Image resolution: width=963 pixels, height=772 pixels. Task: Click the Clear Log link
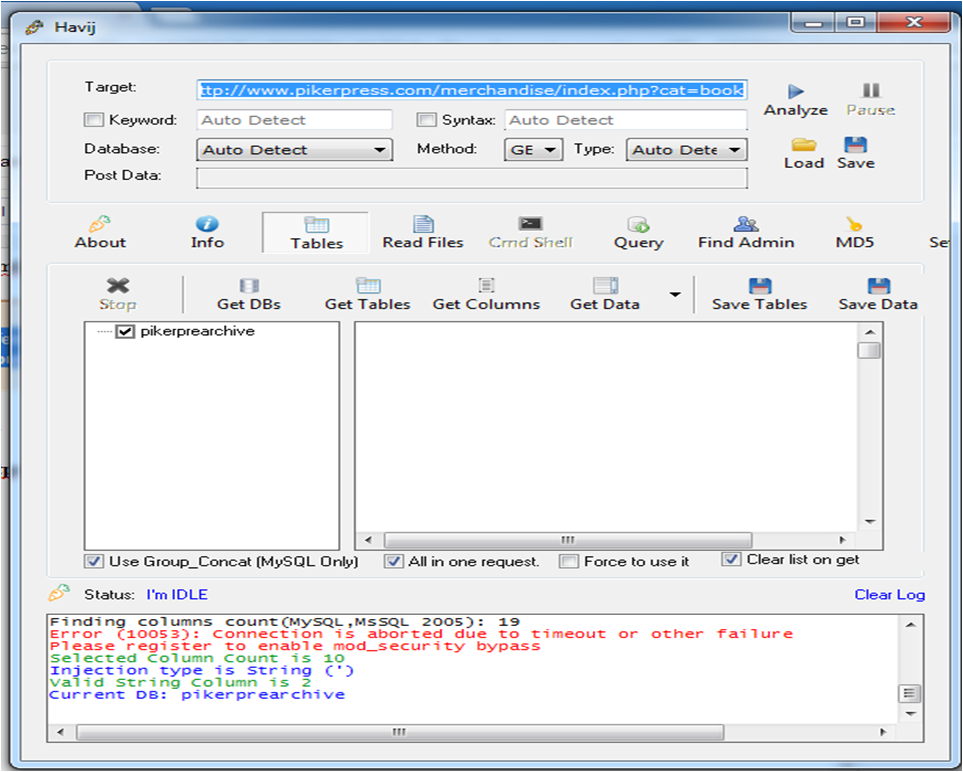[x=889, y=595]
